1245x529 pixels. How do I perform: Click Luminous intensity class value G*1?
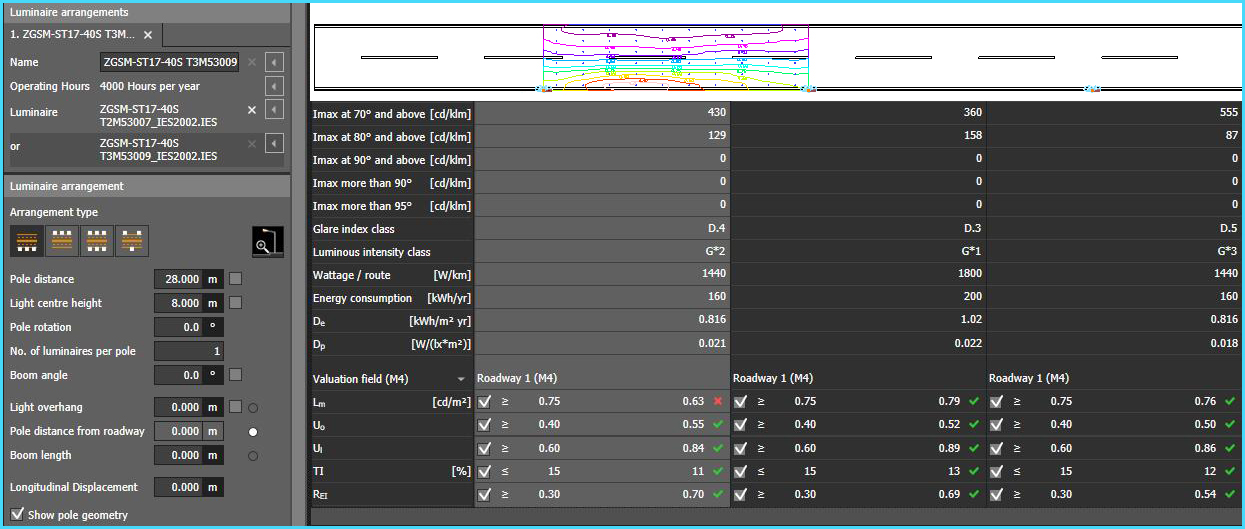click(x=971, y=252)
